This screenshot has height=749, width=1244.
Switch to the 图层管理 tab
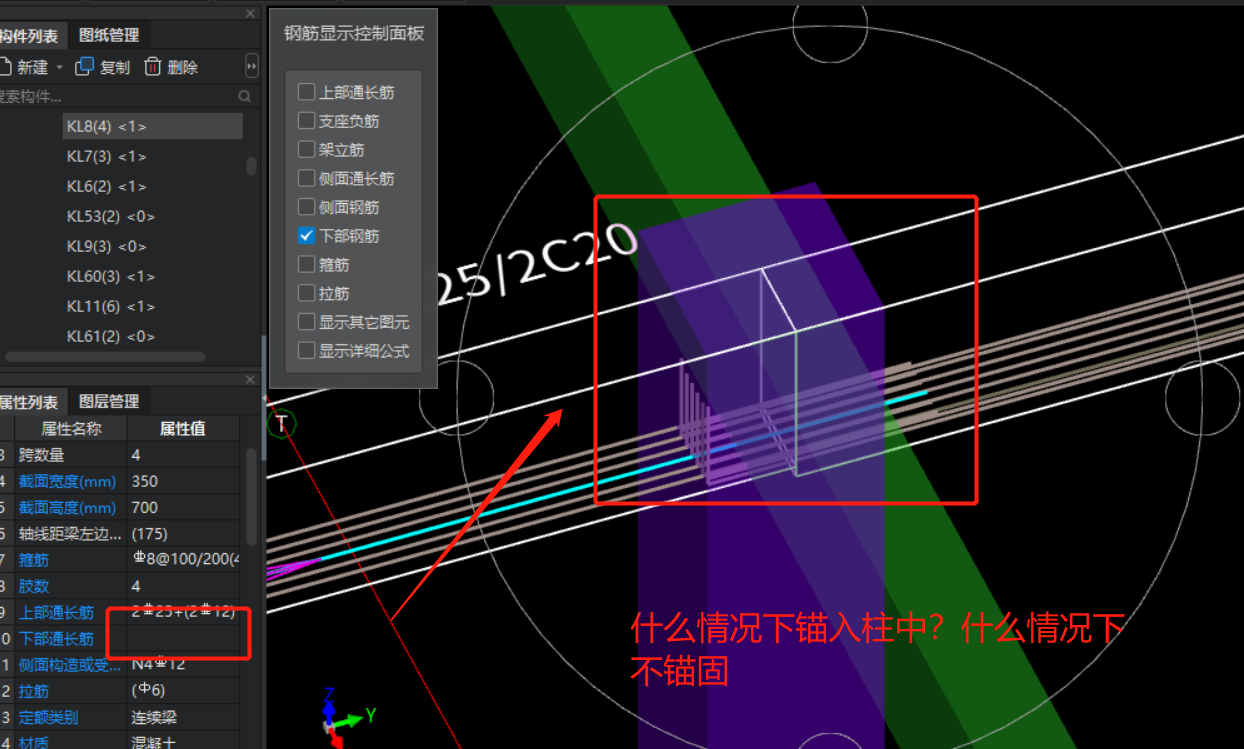tap(109, 401)
